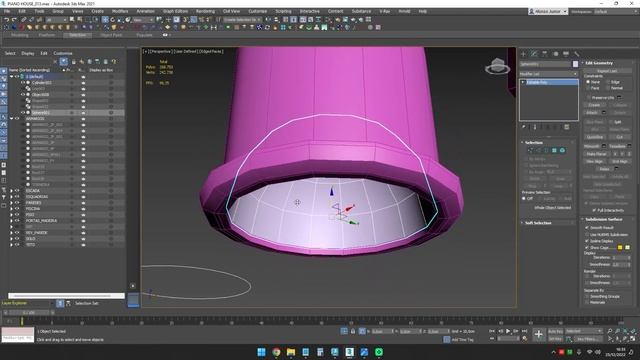Select Vertex sub-object level icon
Image resolution: width=640 pixels, height=360 pixels.
pyautogui.click(x=531, y=151)
